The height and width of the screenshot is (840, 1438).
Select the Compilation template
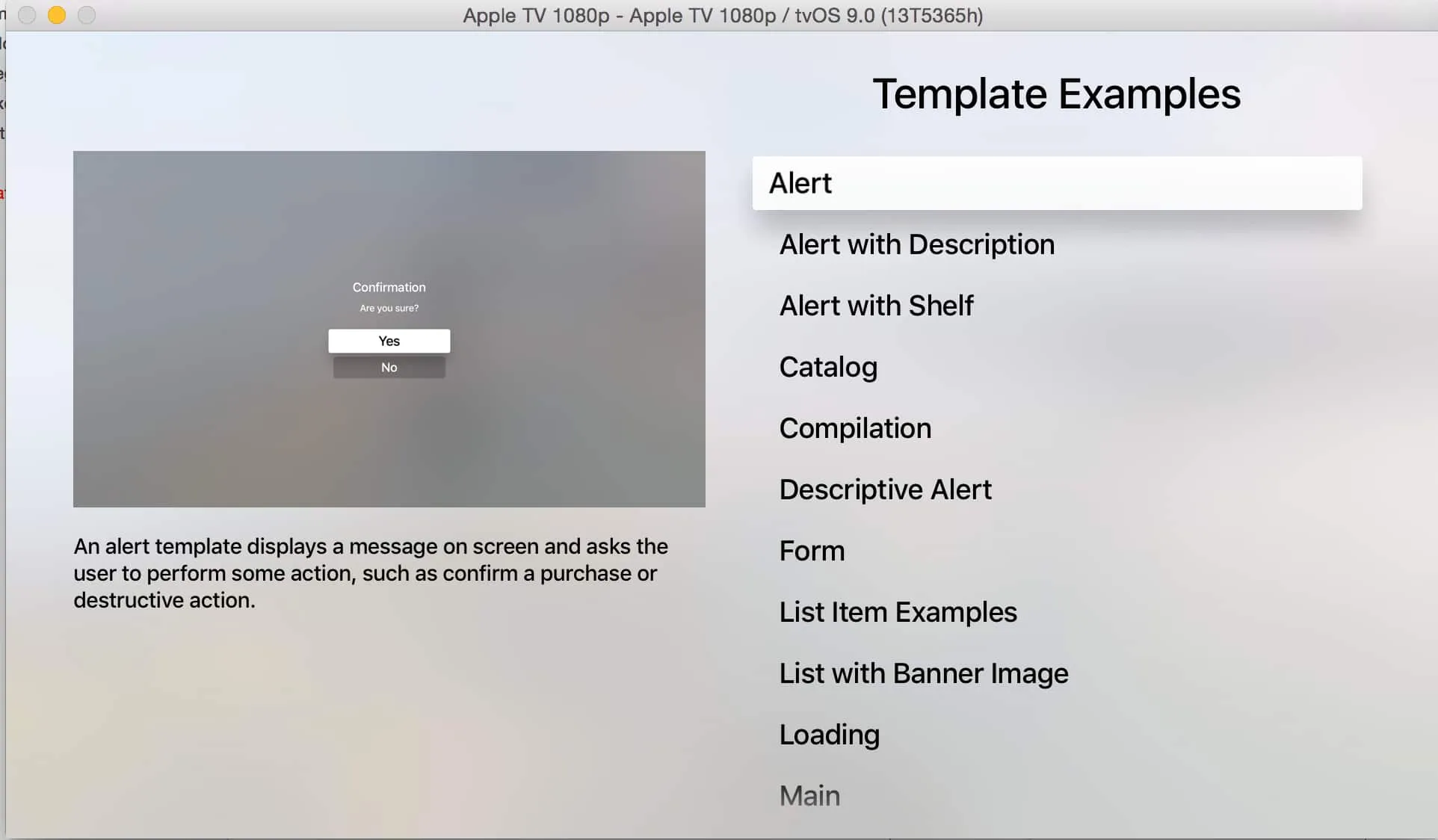854,428
